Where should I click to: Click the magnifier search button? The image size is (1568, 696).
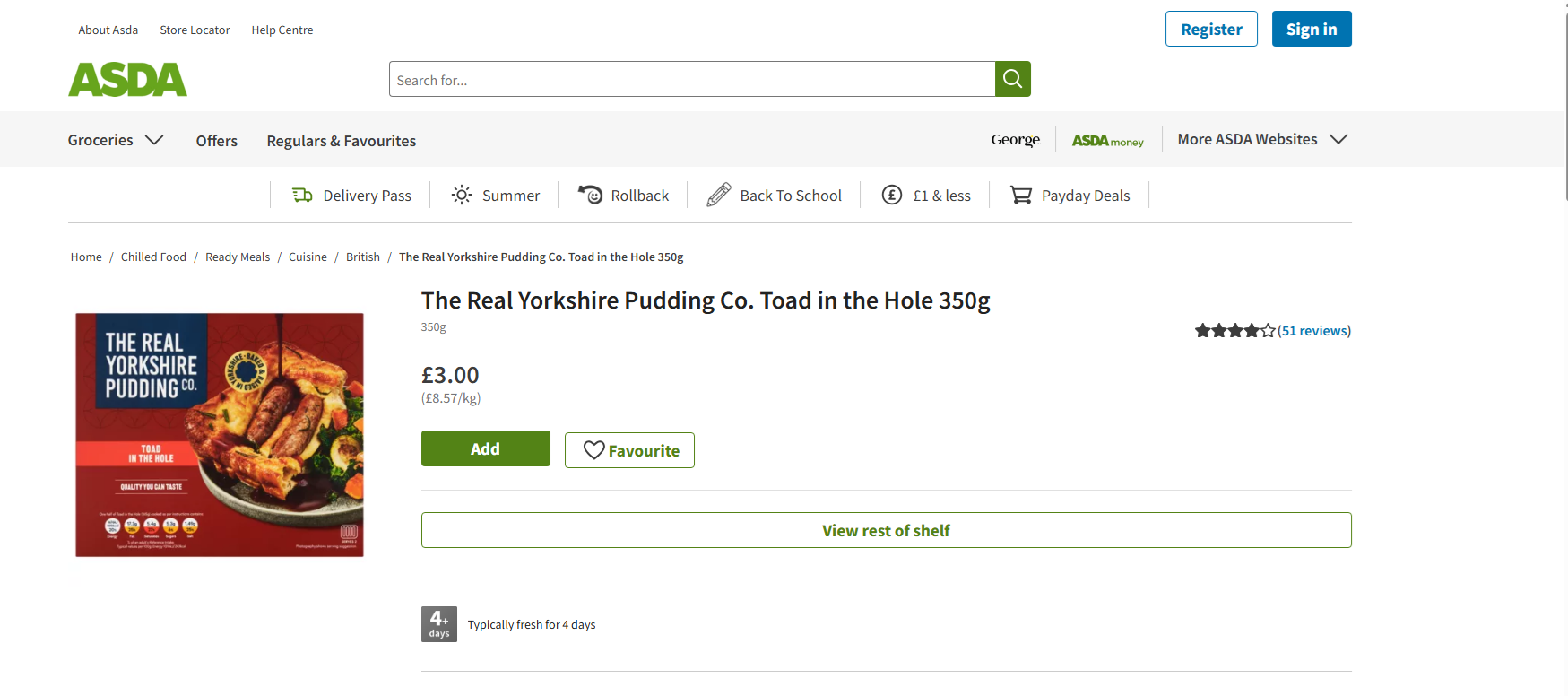tap(1012, 79)
